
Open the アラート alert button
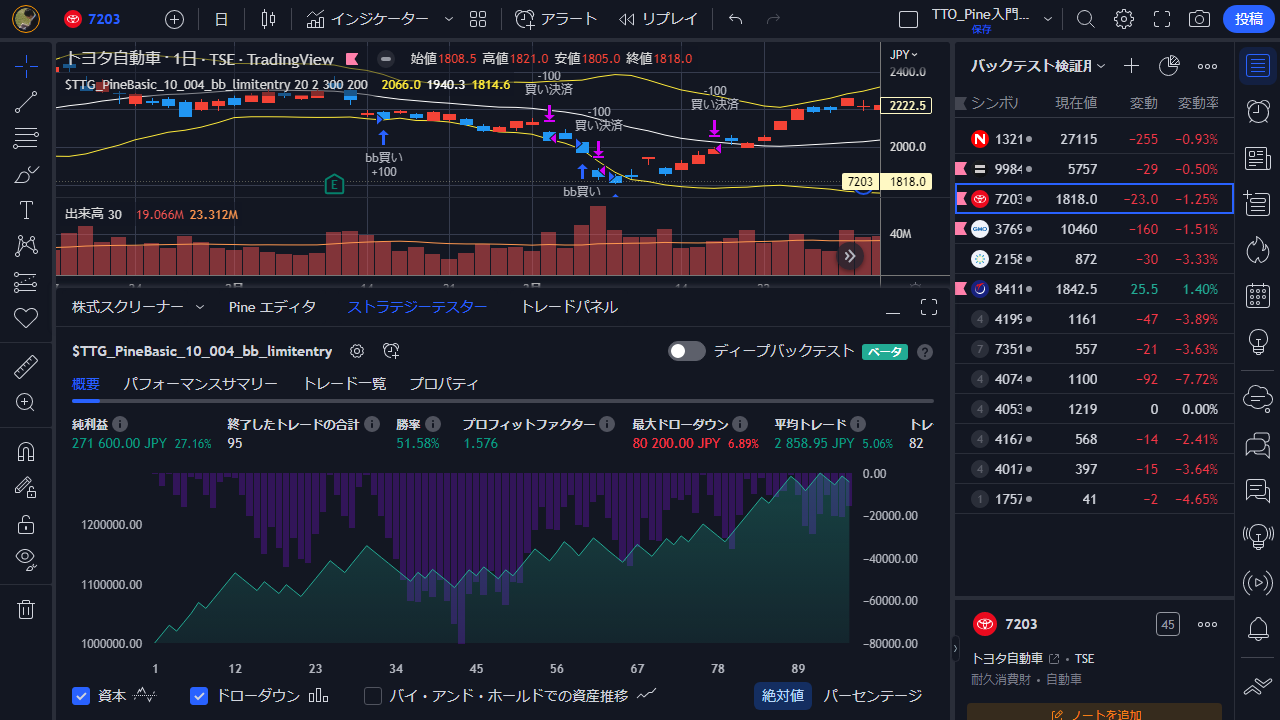click(556, 19)
